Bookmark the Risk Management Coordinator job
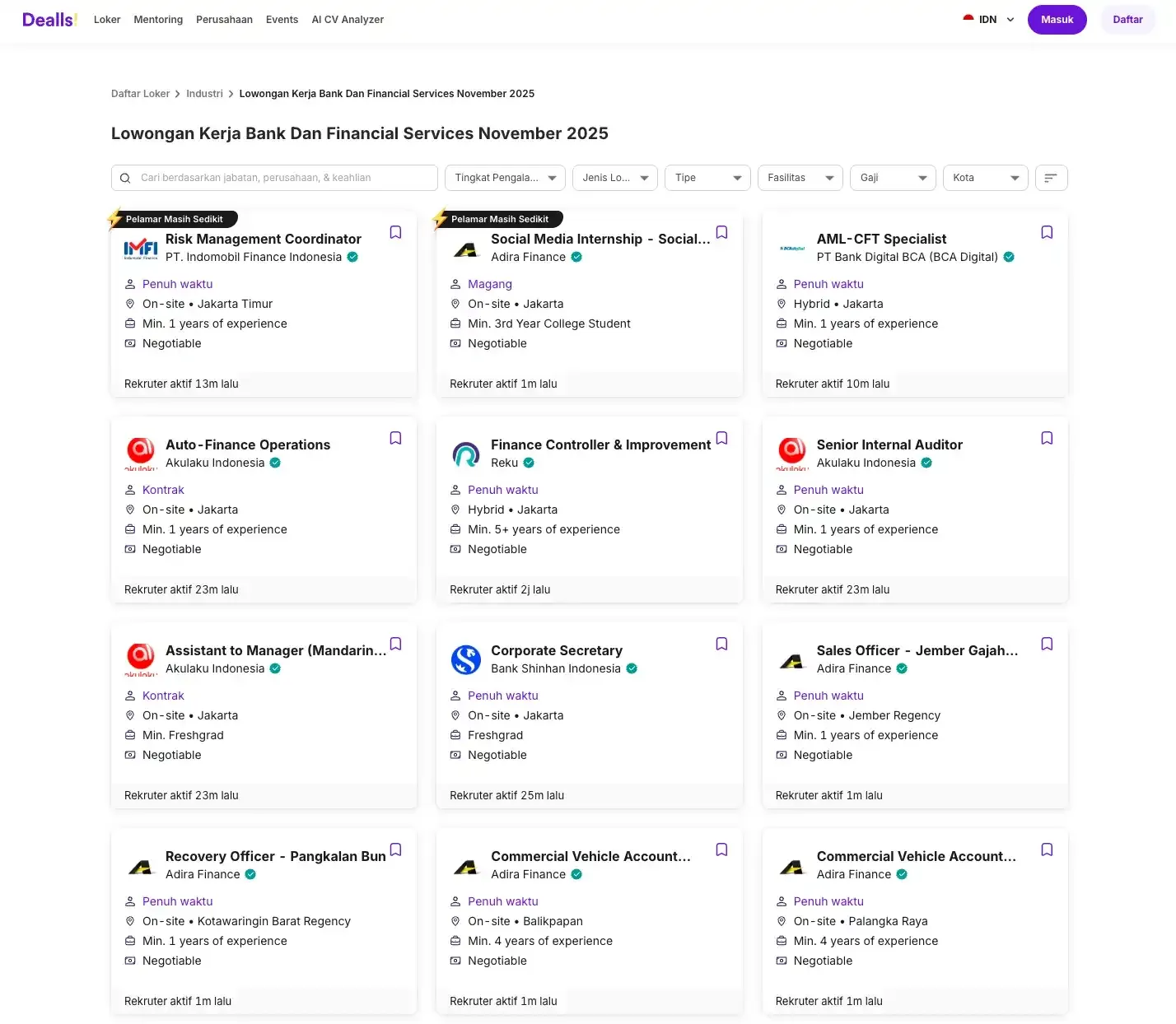1176x1024 pixels. point(395,233)
